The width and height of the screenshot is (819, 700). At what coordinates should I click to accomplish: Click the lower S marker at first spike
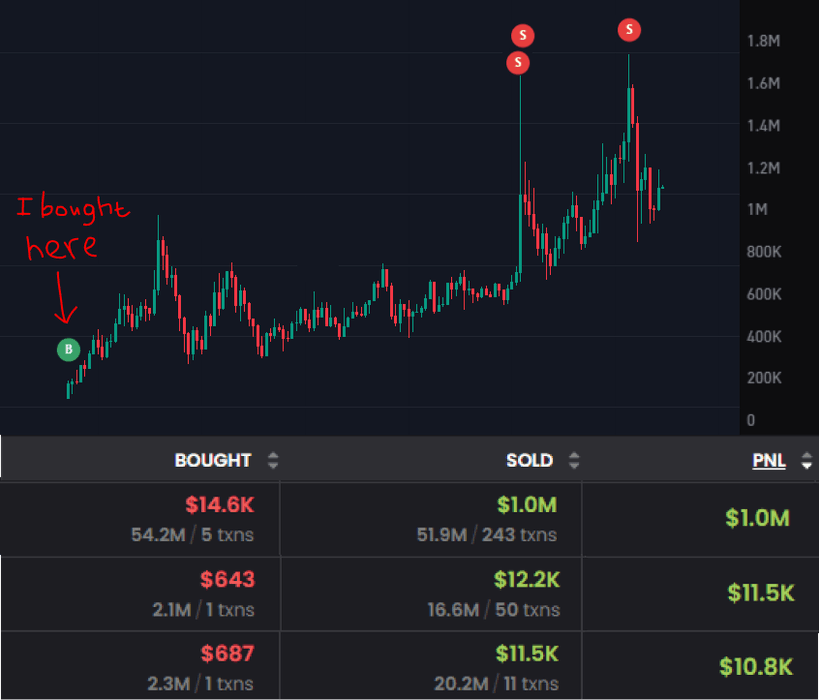(x=518, y=63)
